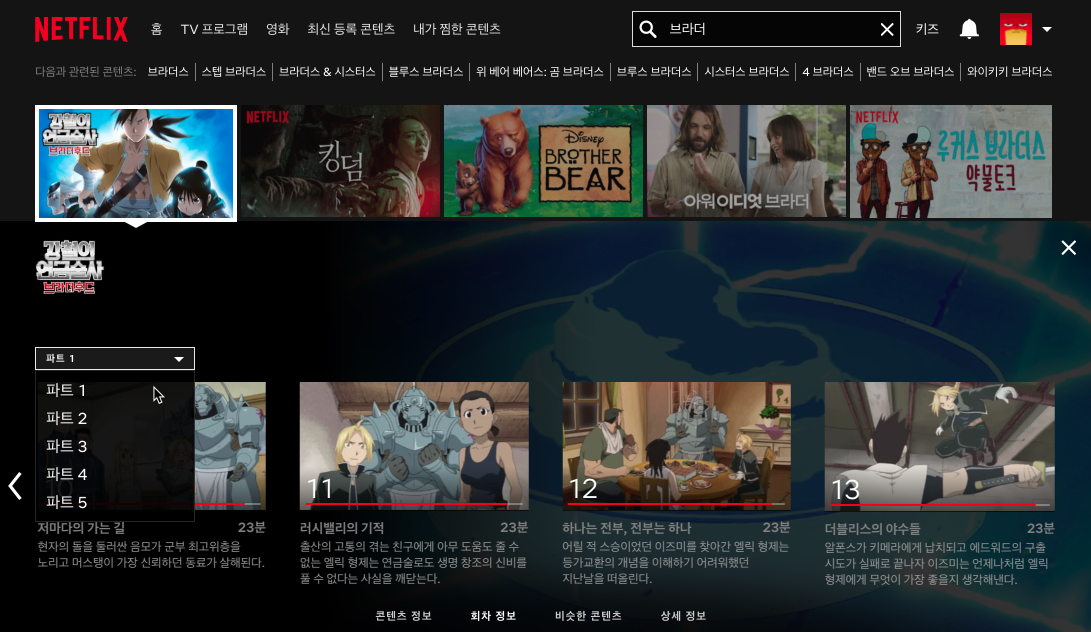Select related search 브라더스
1091x632 pixels.
pyautogui.click(x=168, y=72)
